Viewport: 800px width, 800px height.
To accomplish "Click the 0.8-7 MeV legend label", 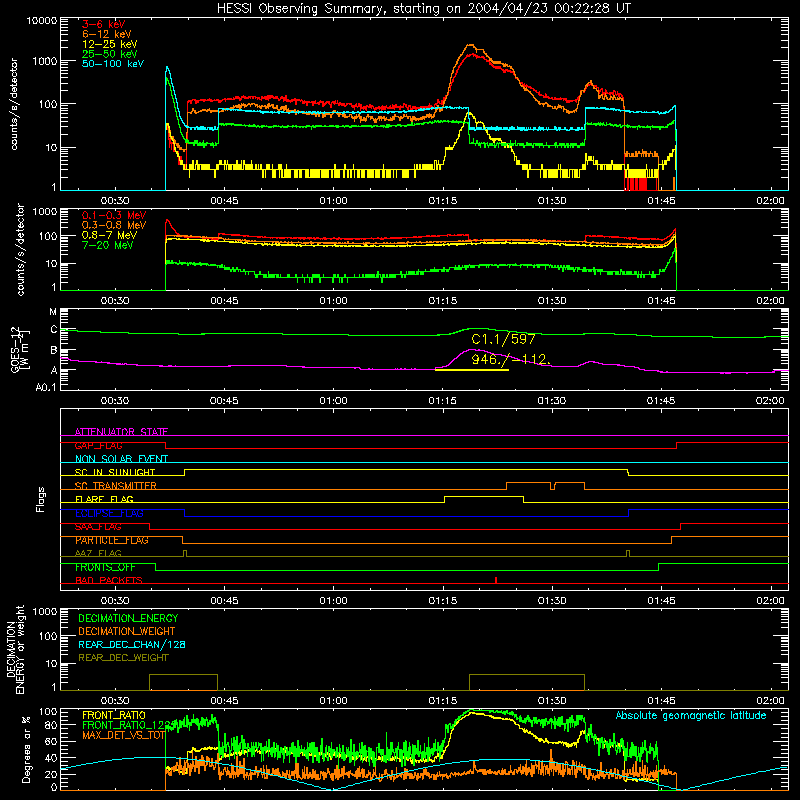I will [109, 235].
